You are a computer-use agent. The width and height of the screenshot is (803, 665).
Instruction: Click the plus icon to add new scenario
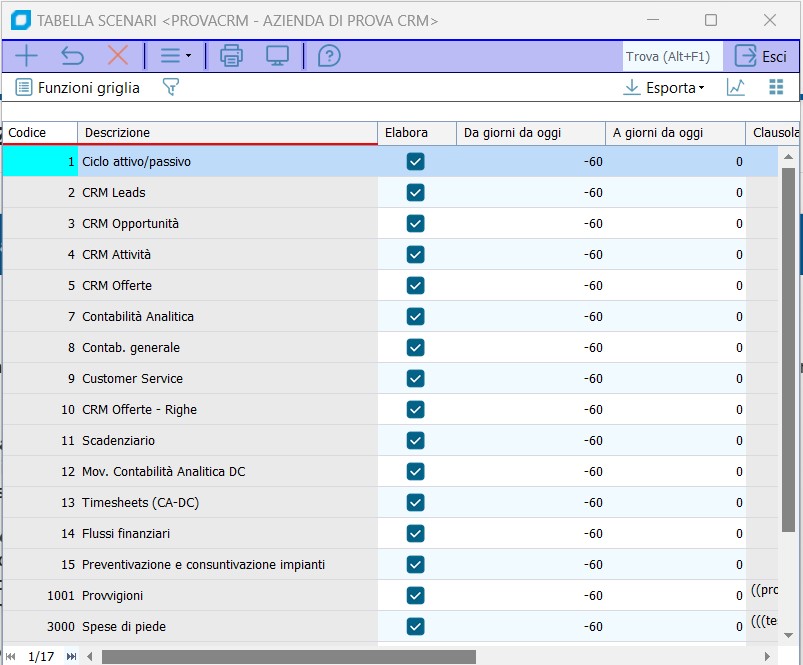click(26, 56)
